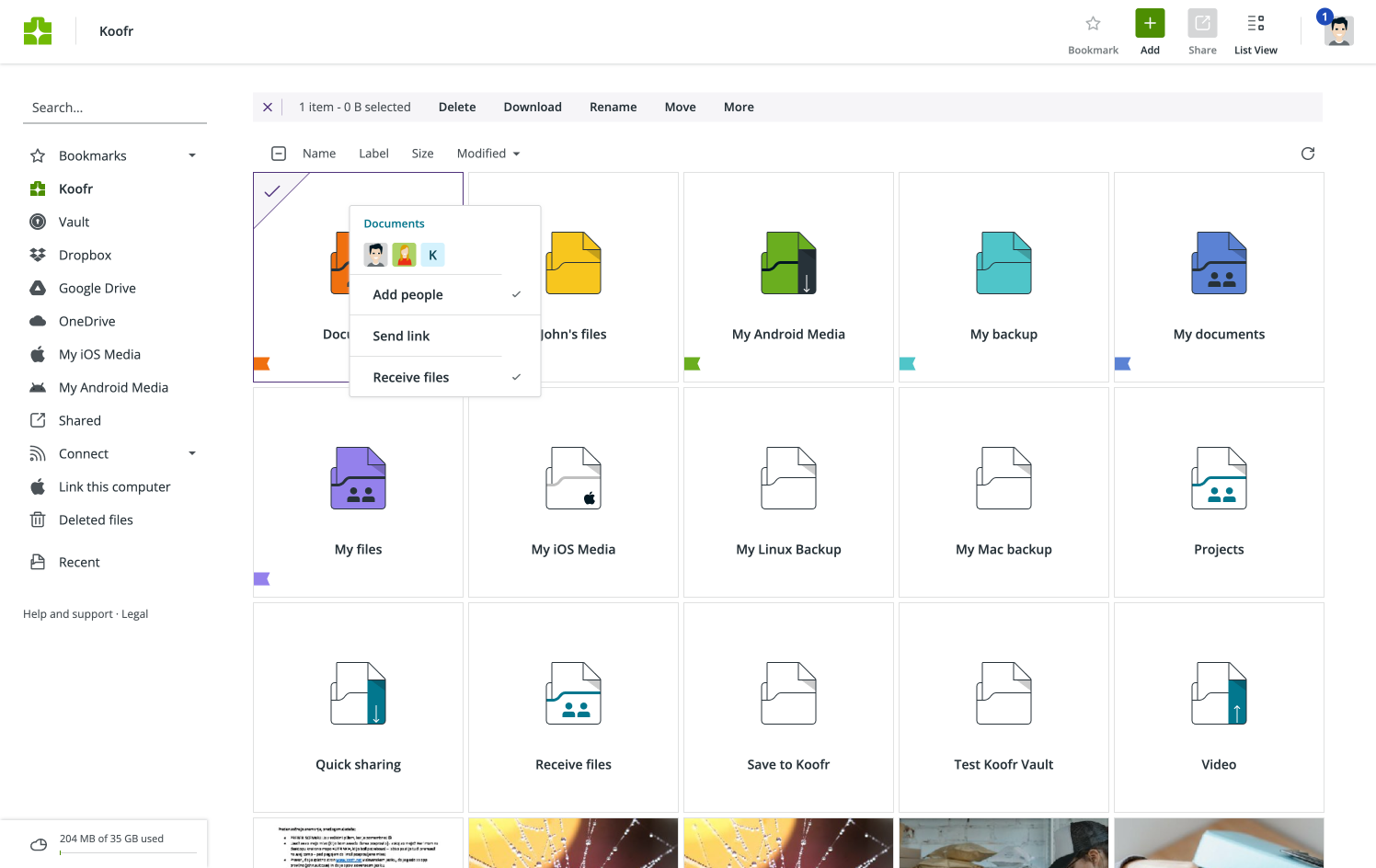Open the Receive files folder tile
The height and width of the screenshot is (868, 1376).
click(573, 707)
